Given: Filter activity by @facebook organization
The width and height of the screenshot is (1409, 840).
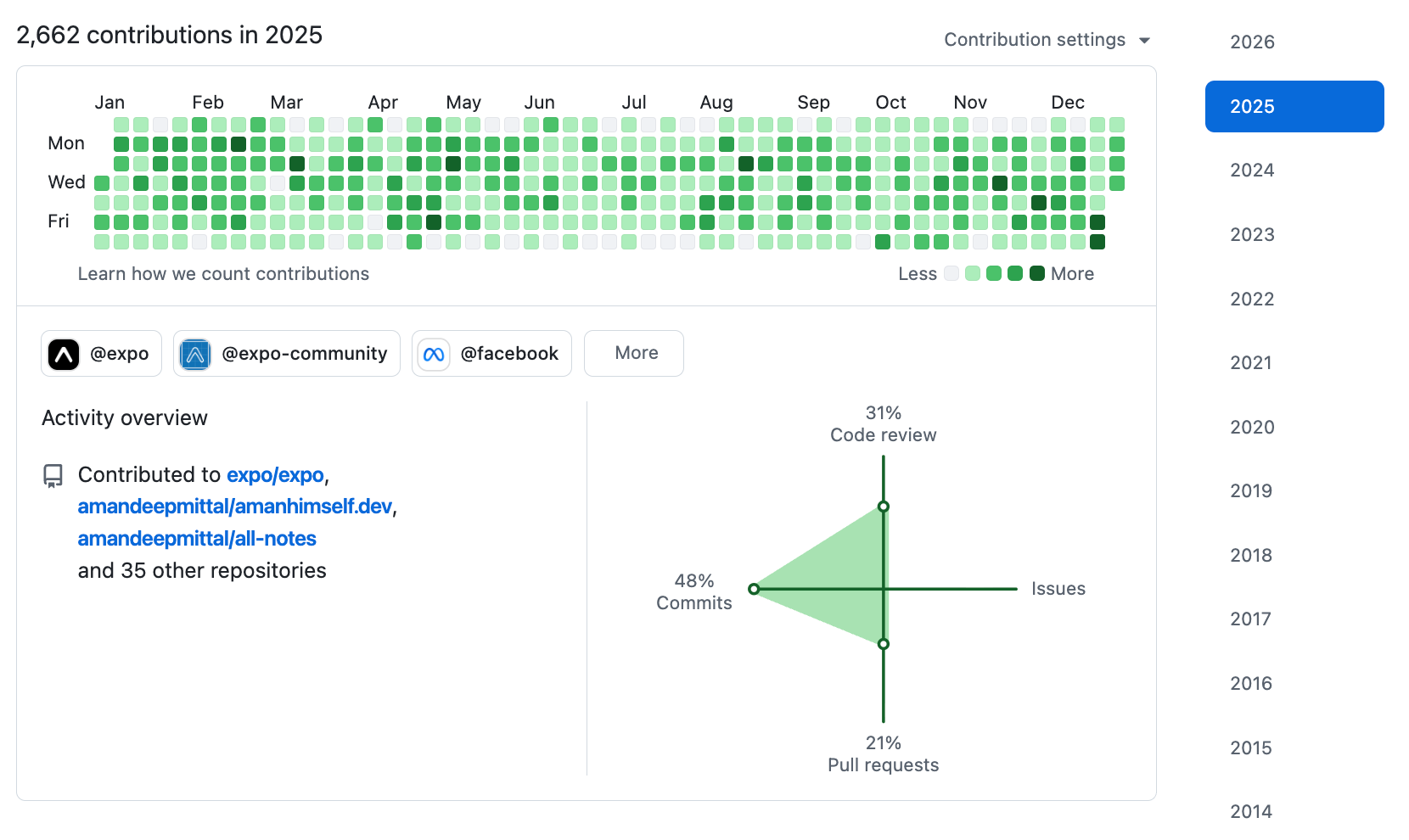Looking at the screenshot, I should [509, 354].
